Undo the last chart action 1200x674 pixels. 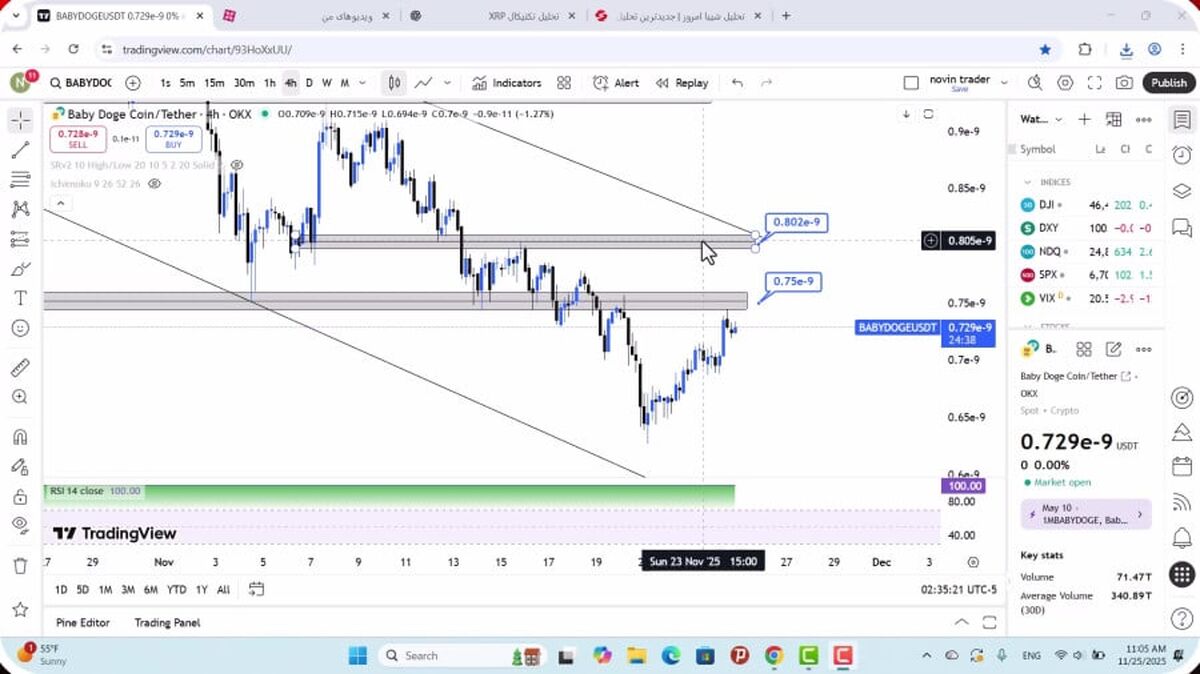(x=738, y=83)
